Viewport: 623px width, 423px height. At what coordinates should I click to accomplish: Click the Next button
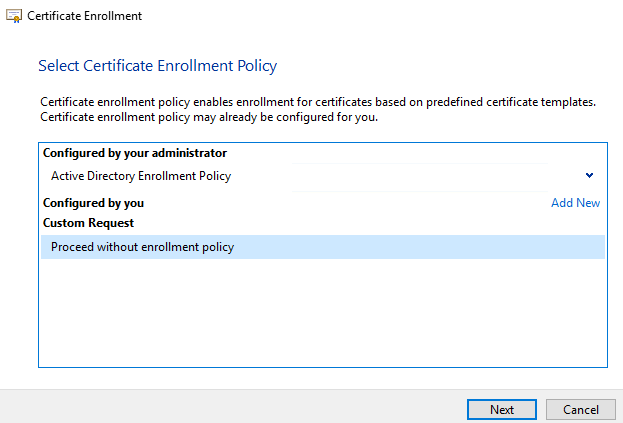502,409
